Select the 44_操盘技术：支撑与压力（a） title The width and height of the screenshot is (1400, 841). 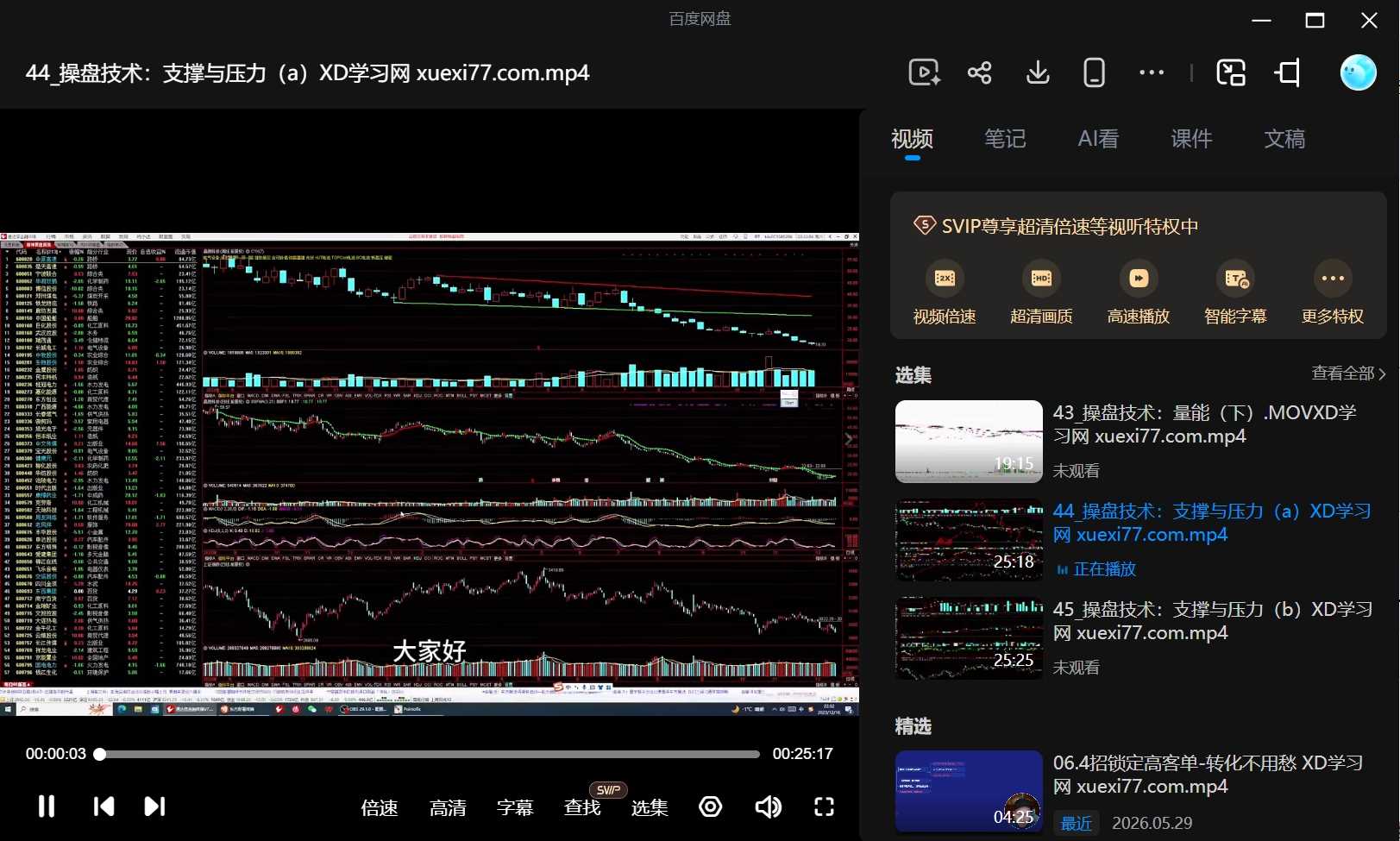[x=1212, y=523]
